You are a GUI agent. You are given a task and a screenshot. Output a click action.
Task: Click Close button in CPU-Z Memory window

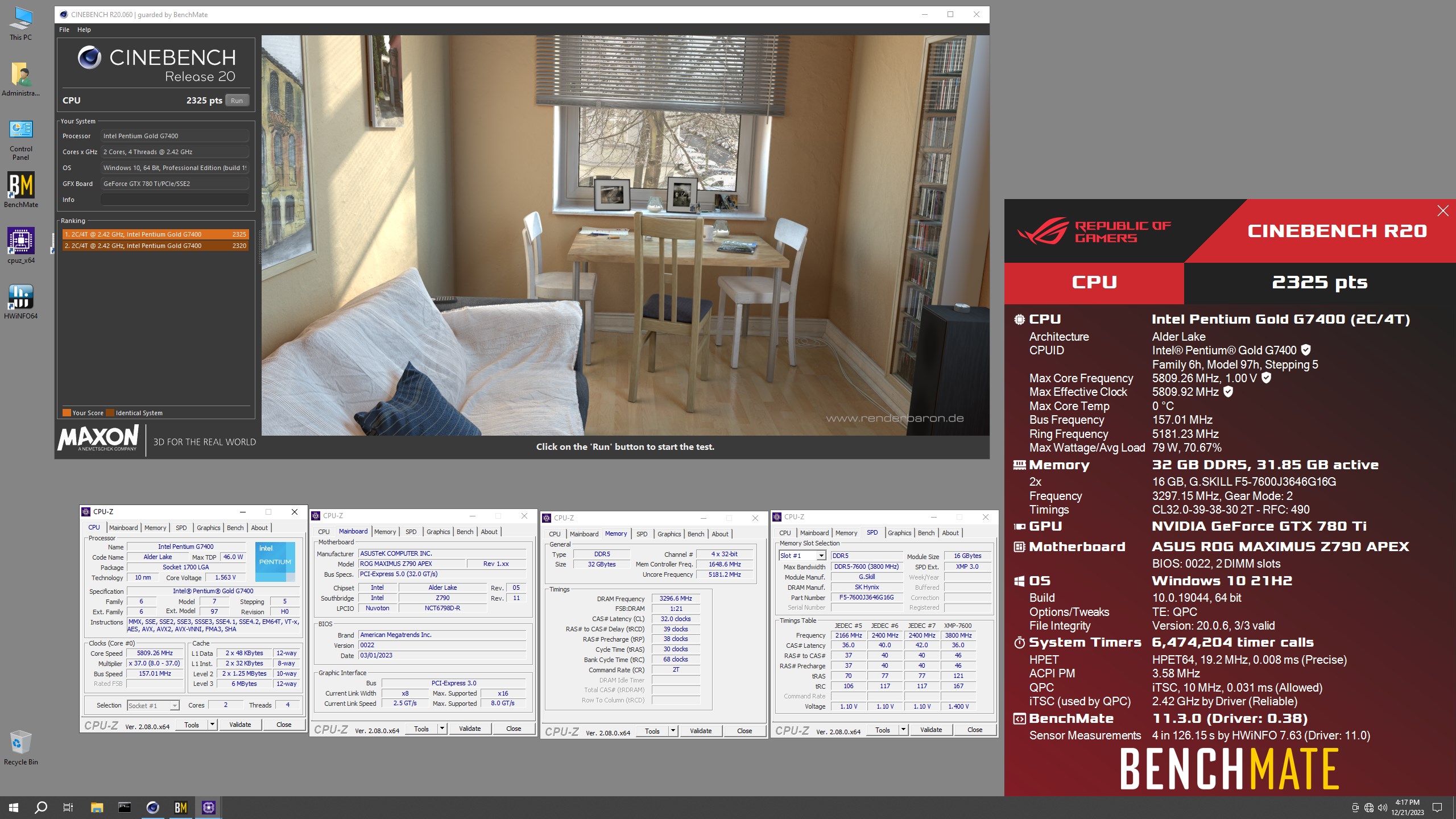pos(744,731)
